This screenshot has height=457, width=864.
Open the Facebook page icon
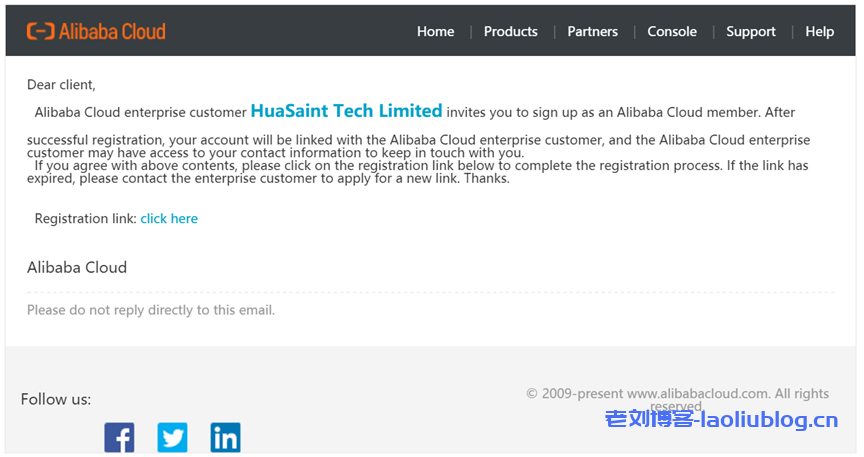click(119, 437)
